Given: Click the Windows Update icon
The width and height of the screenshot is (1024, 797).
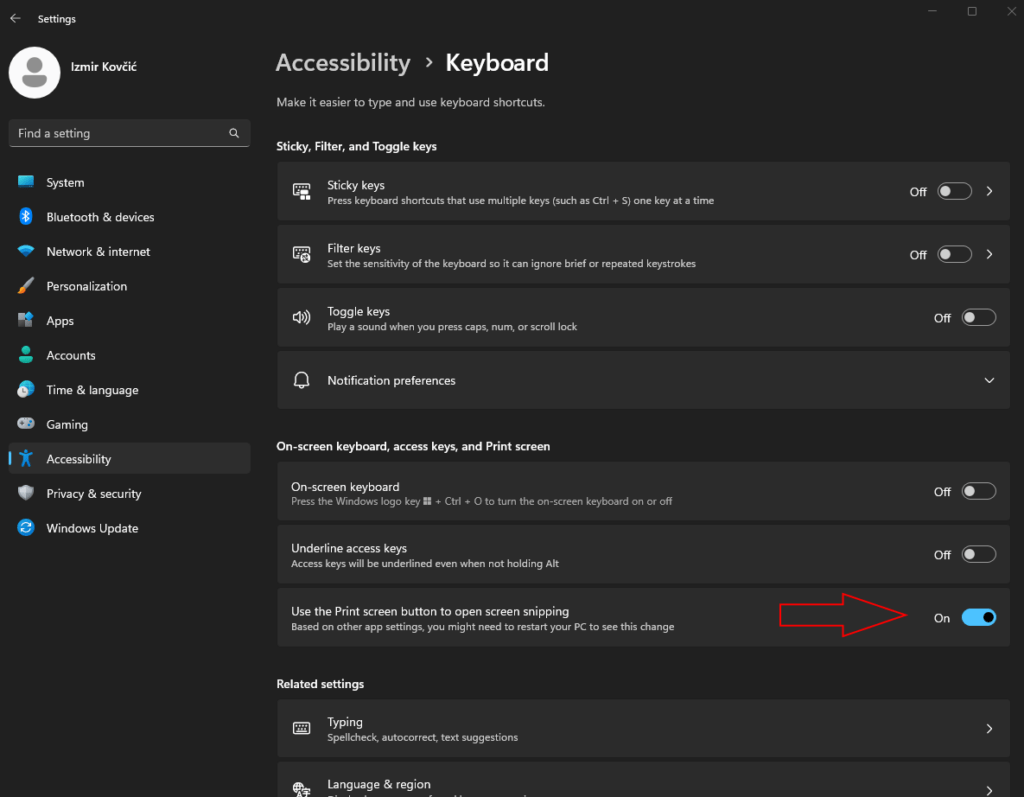Looking at the screenshot, I should pyautogui.click(x=26, y=528).
